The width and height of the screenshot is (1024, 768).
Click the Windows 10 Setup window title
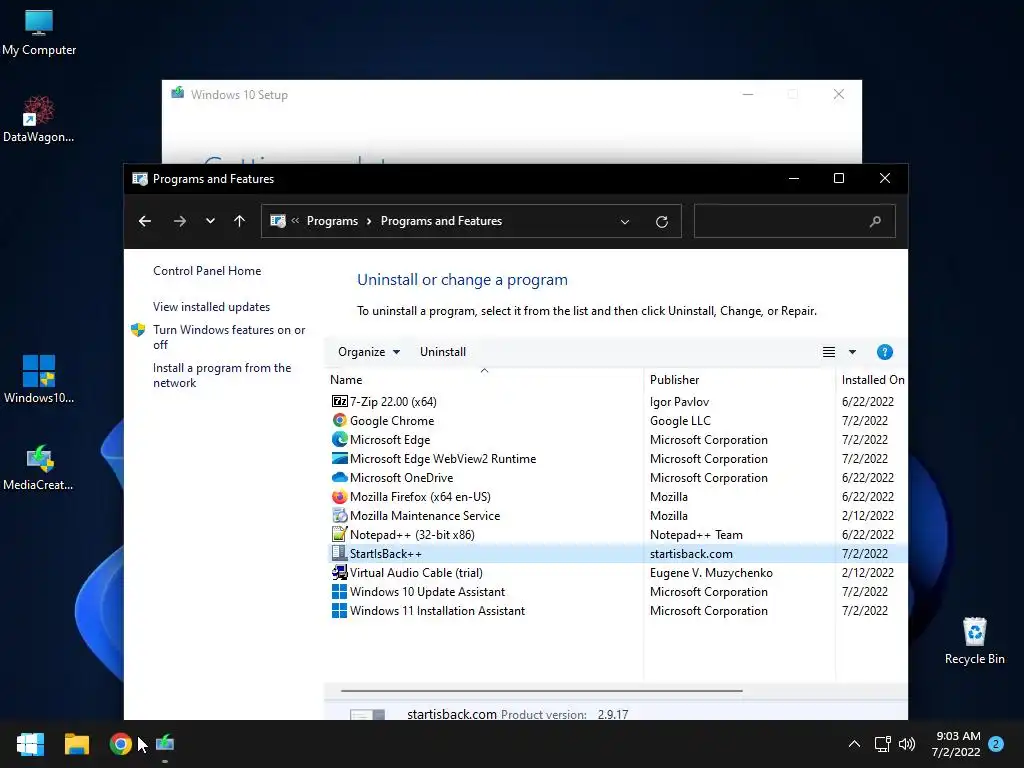point(239,95)
